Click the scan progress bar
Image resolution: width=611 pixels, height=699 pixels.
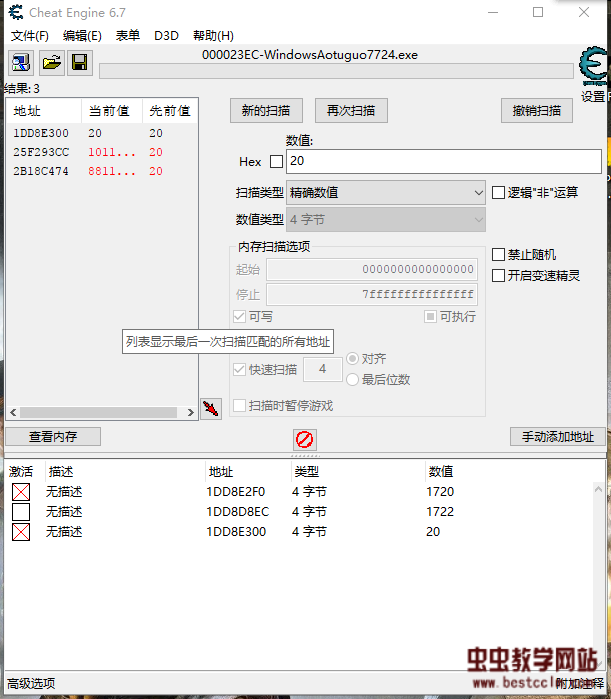pyautogui.click(x=336, y=71)
